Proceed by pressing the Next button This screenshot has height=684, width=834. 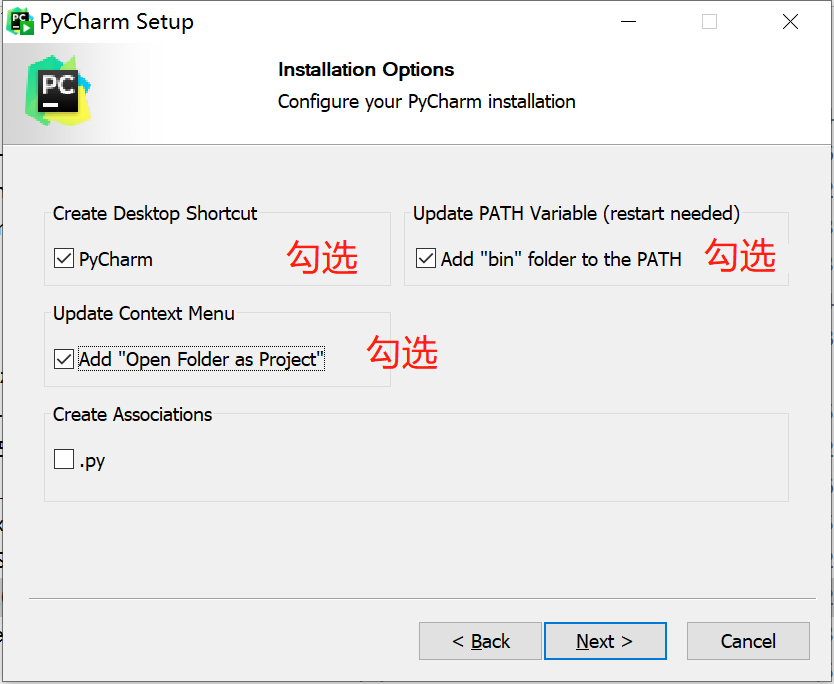[604, 641]
